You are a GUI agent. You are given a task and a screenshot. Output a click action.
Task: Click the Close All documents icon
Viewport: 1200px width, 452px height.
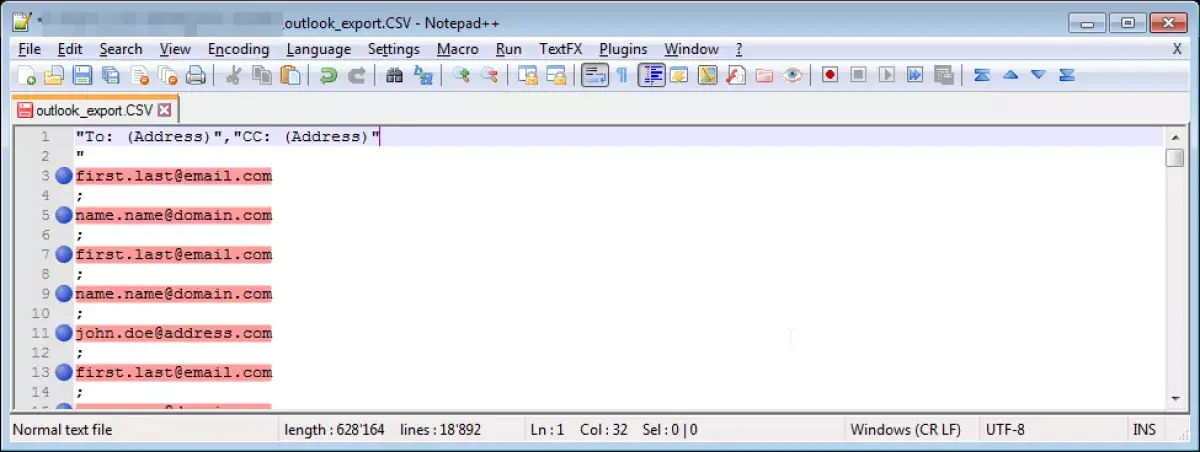coord(168,75)
